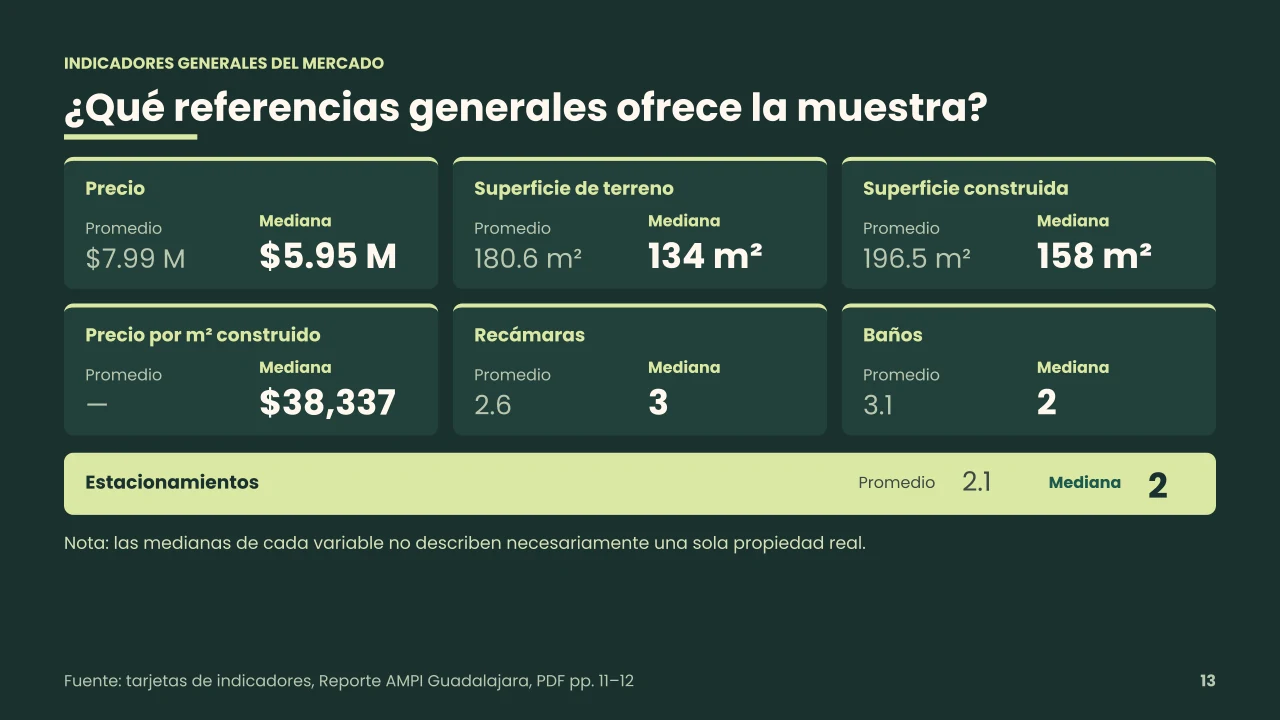Click the construida median 158 m²
Image resolution: width=1280 pixels, height=720 pixels.
[x=1094, y=256]
